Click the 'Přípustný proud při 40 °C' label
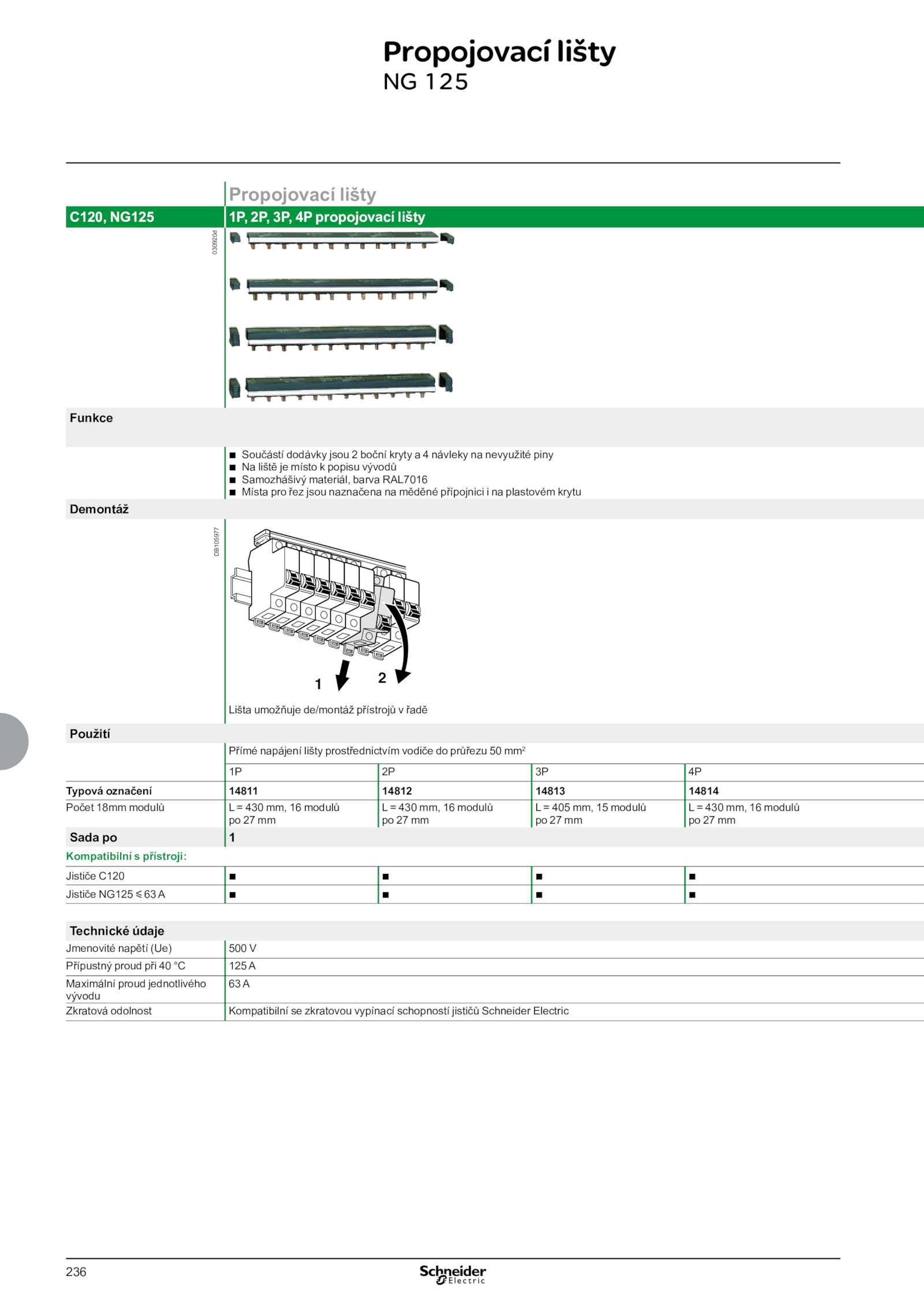Image resolution: width=924 pixels, height=1307 pixels. tap(125, 966)
